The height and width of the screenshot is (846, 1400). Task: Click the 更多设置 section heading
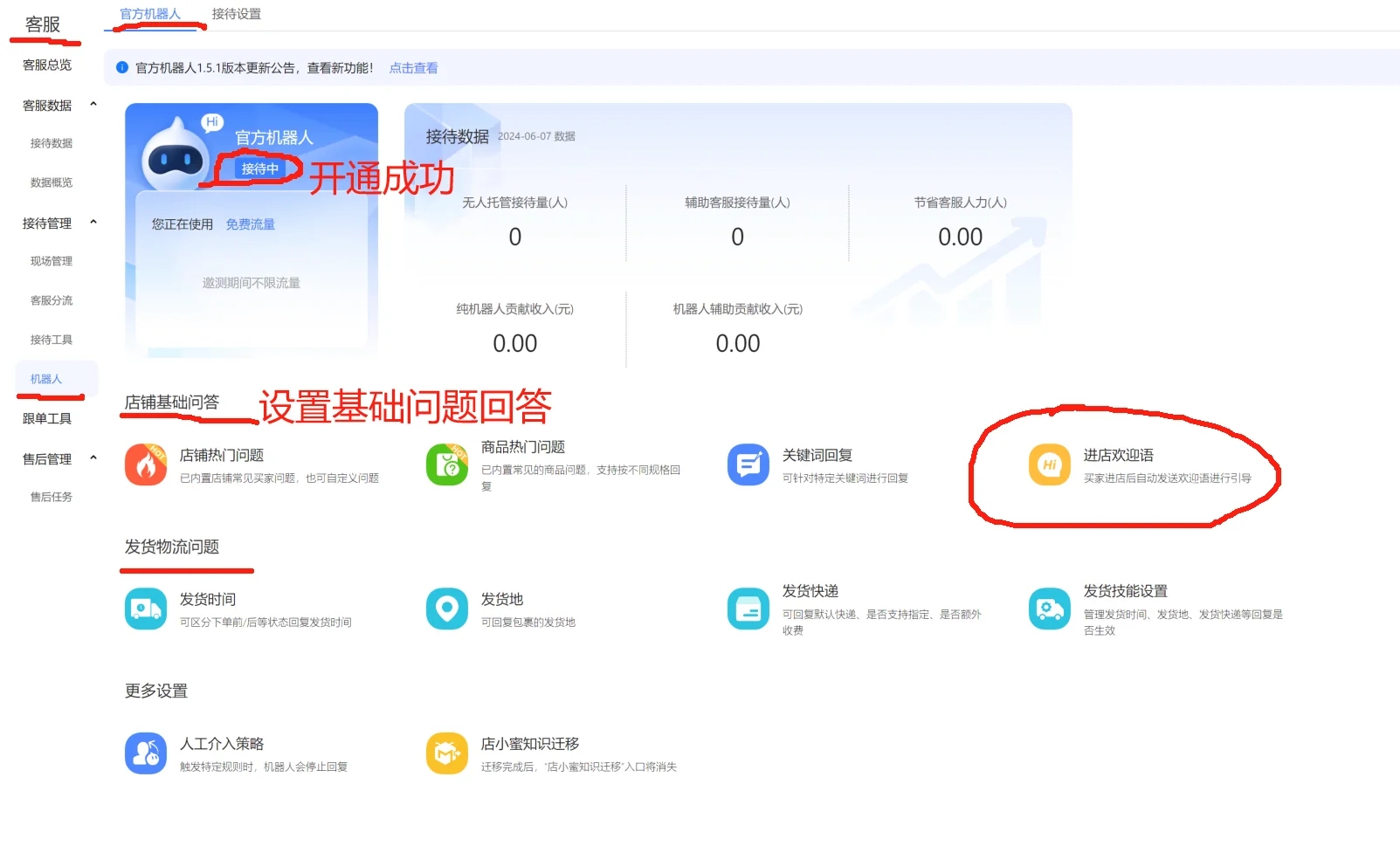click(x=156, y=691)
